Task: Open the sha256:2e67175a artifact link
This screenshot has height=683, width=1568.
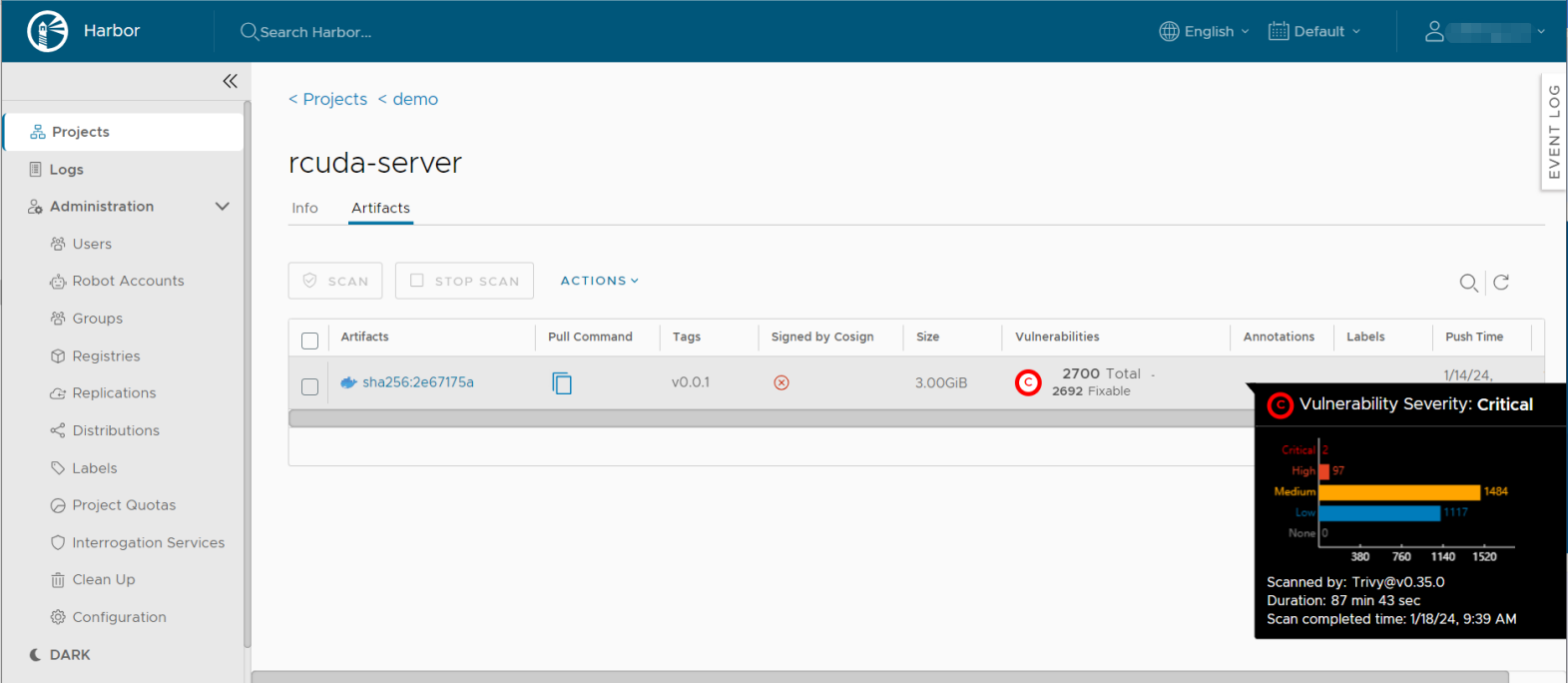Action: click(417, 382)
